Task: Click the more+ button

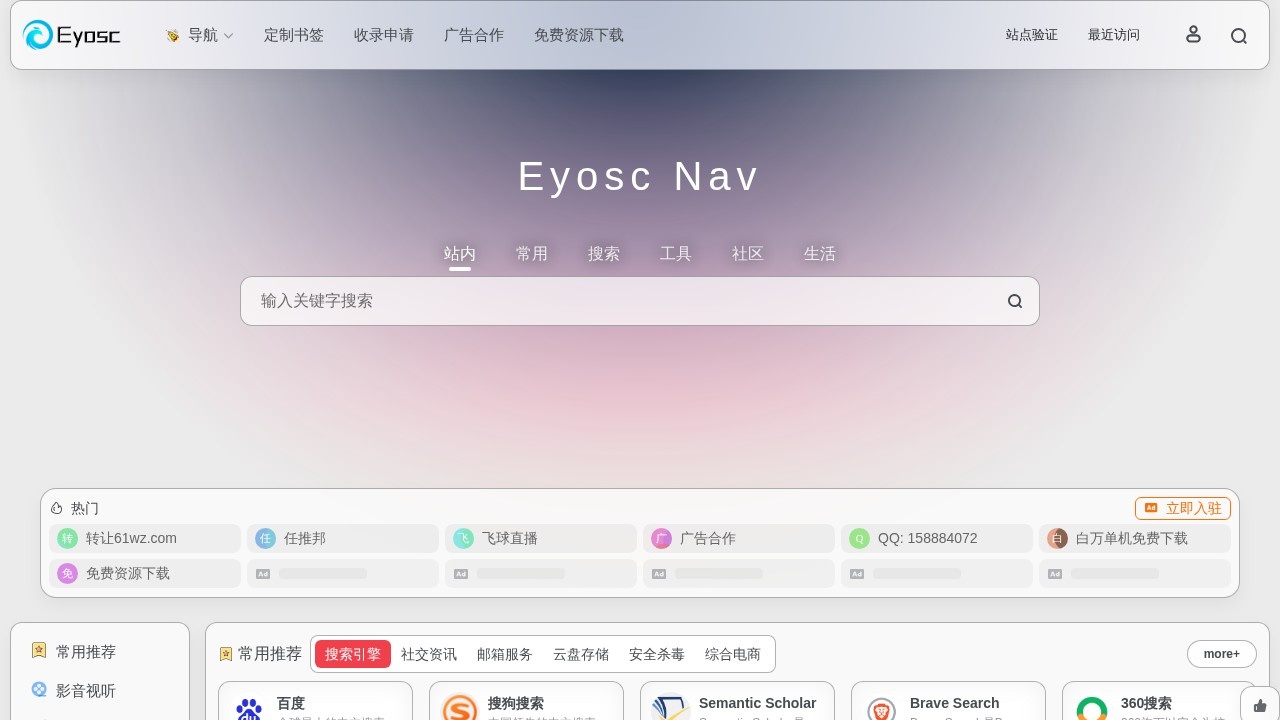Action: point(1222,654)
